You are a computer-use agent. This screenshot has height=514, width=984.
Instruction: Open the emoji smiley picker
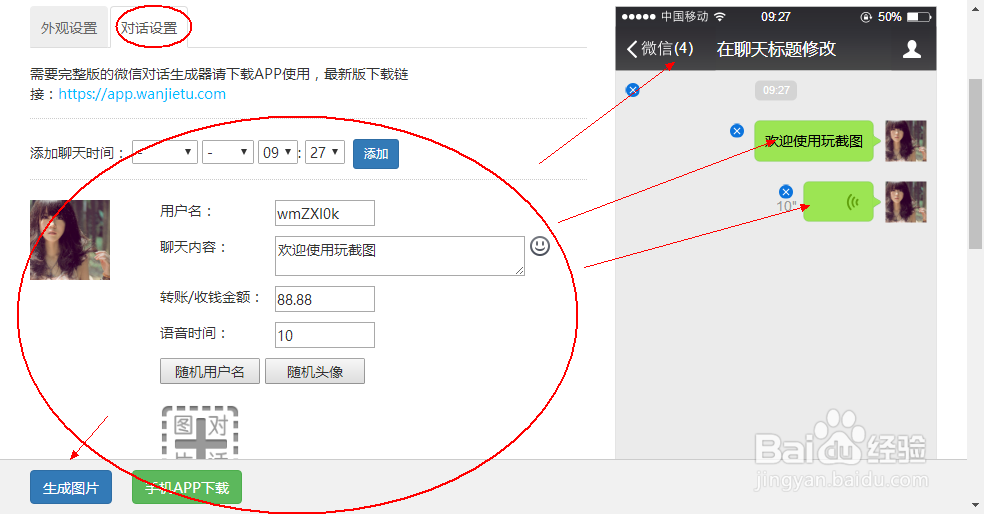(540, 246)
